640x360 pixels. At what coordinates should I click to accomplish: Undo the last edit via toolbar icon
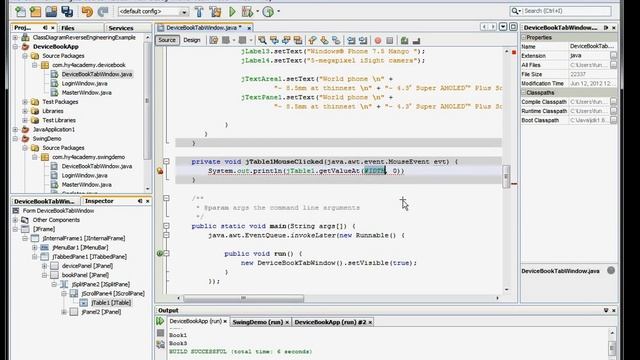pos(87,11)
